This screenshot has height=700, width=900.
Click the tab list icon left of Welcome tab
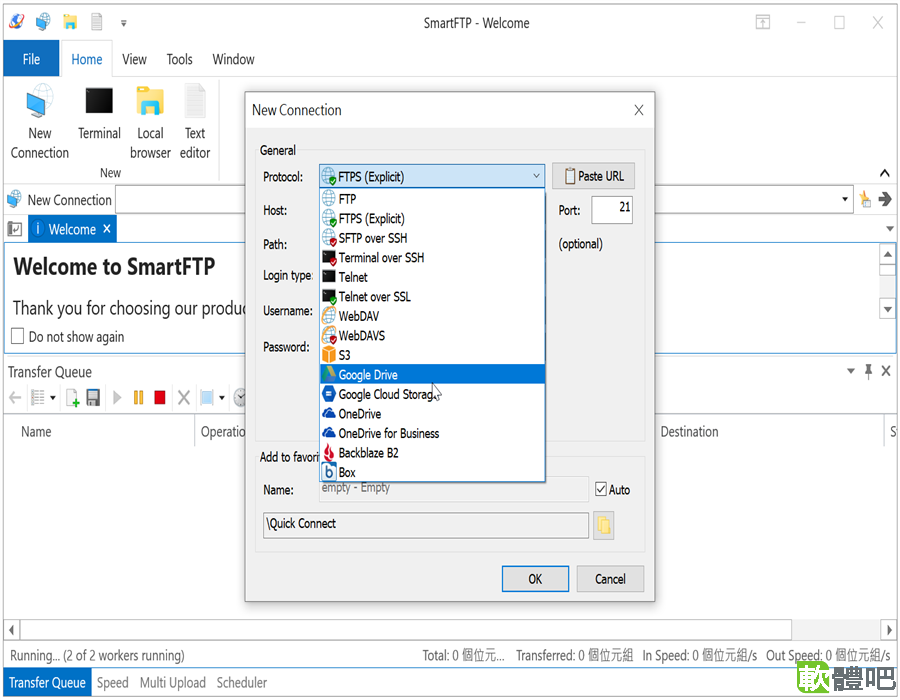pos(14,229)
